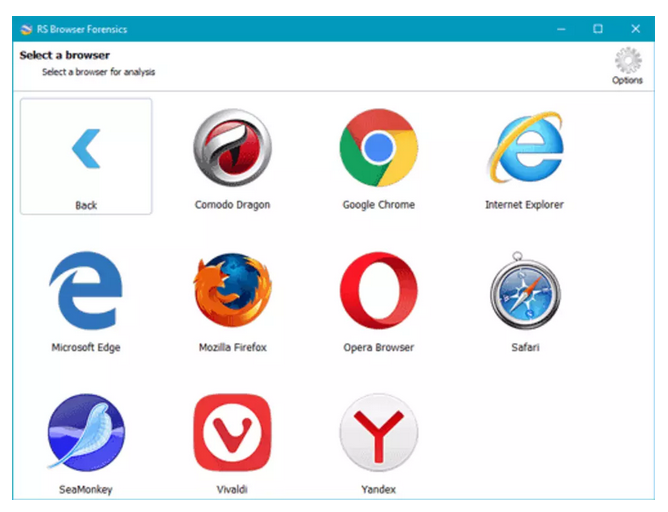Click the RS Browser Forensics title bar icon

26,29
